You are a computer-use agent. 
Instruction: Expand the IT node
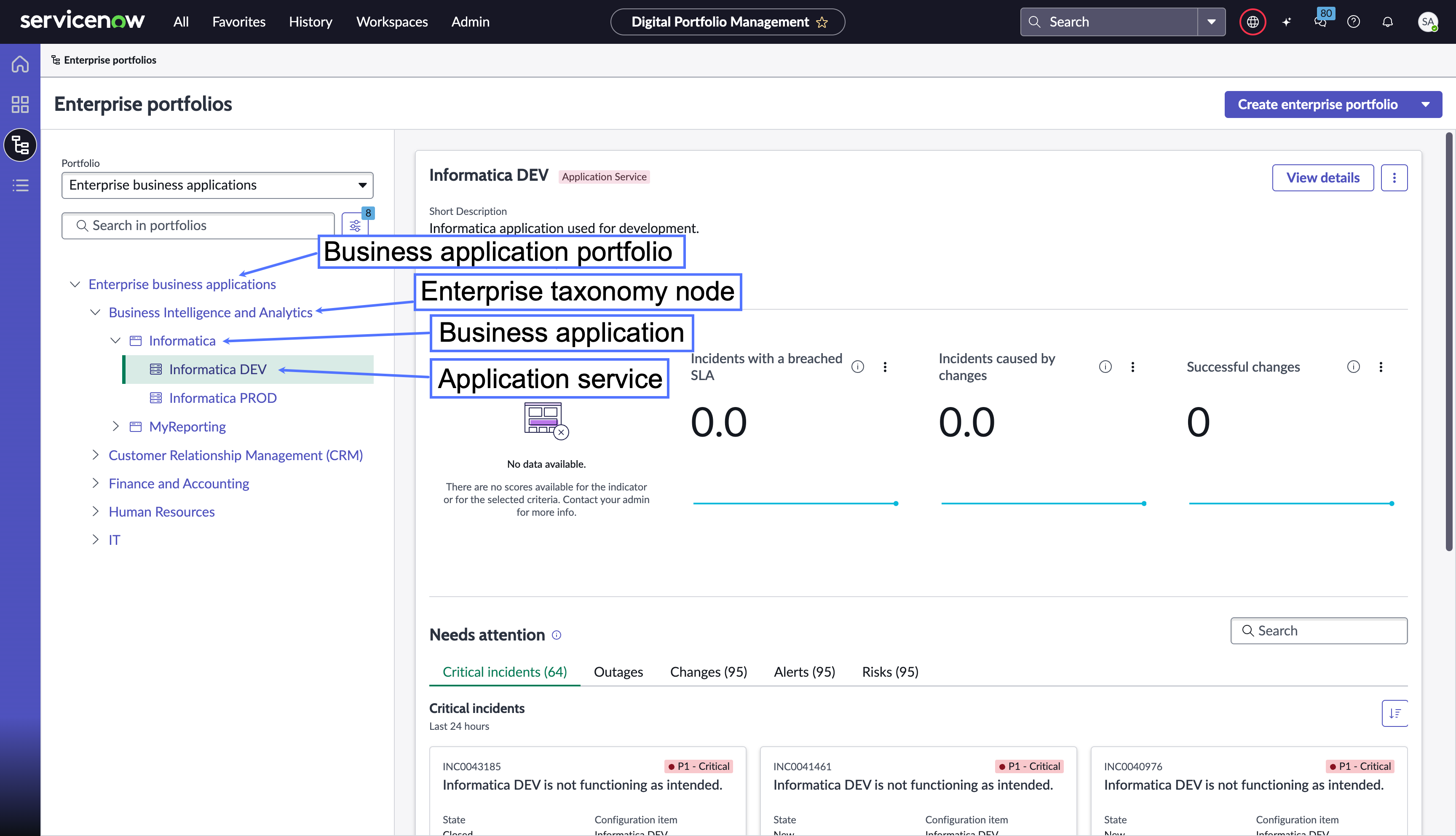(95, 539)
